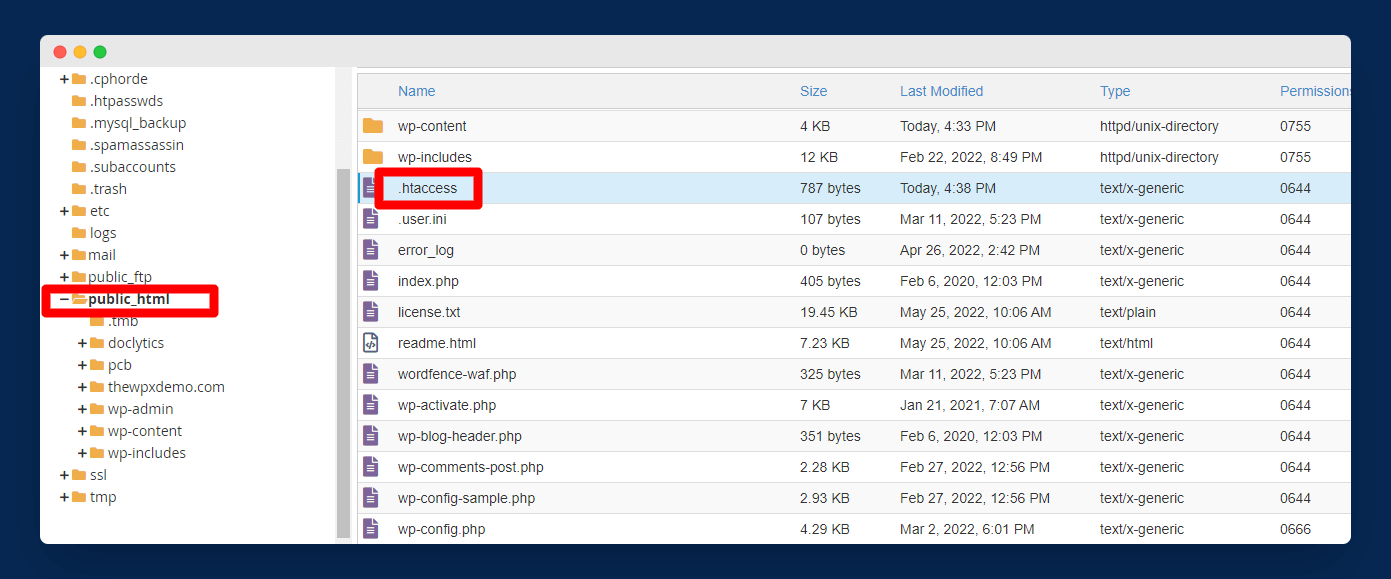
Task: Collapse the public_html tree folder
Action: (64, 299)
